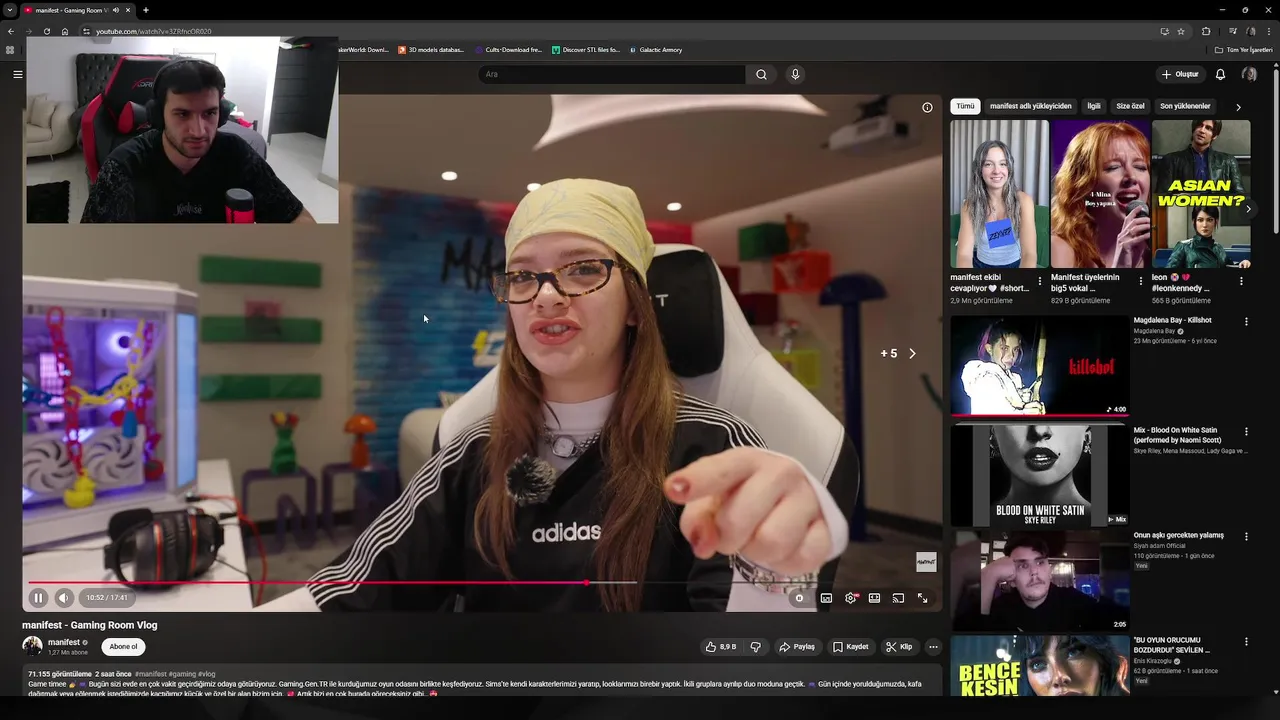Open the 'Cults-Download fre...' bookmark

508,49
